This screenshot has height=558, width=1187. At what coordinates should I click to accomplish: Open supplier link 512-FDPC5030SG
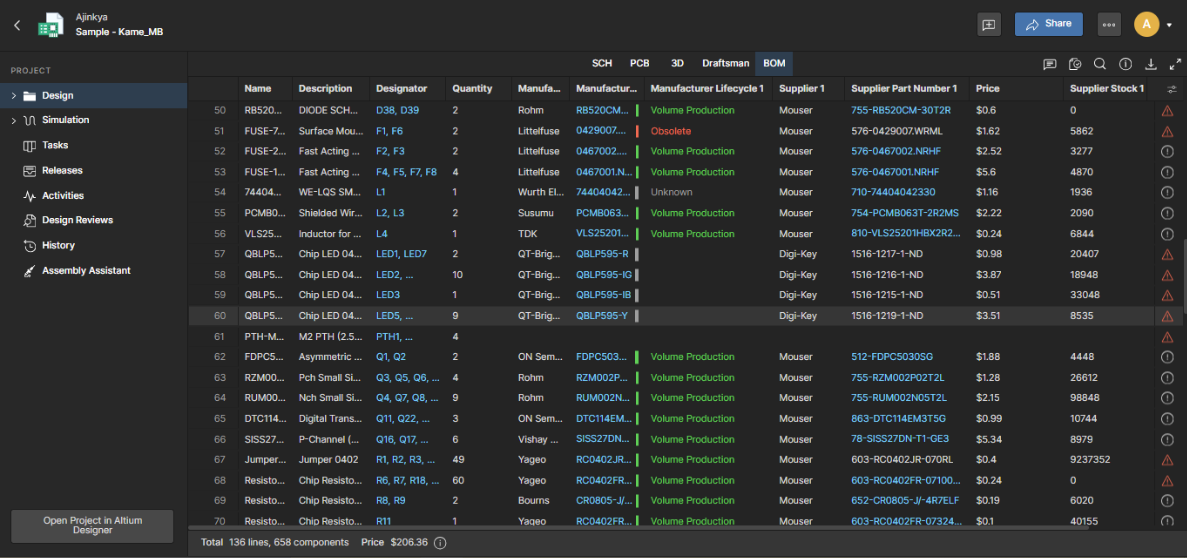(892, 357)
